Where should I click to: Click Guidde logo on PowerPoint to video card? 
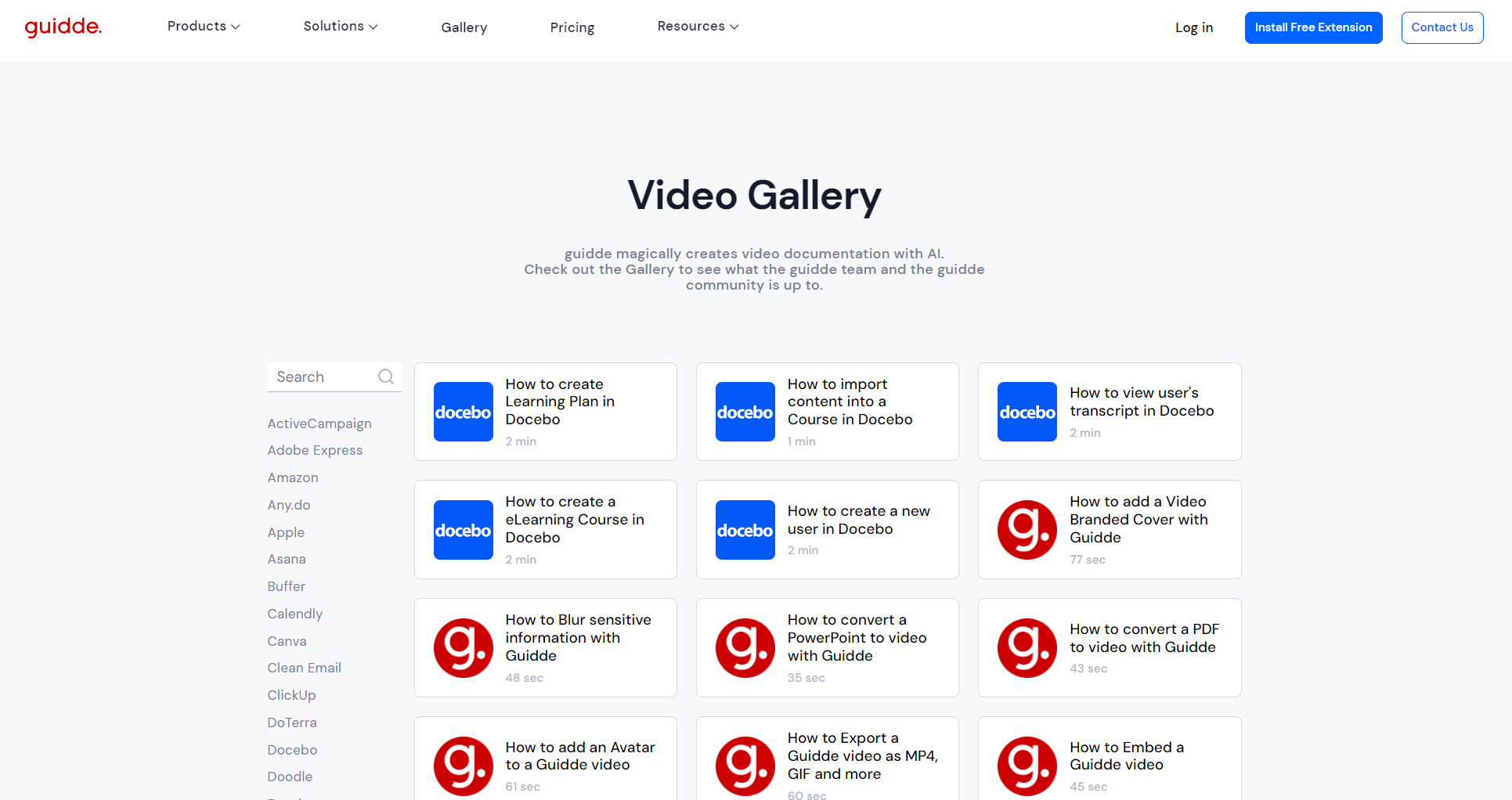pyautogui.click(x=745, y=648)
